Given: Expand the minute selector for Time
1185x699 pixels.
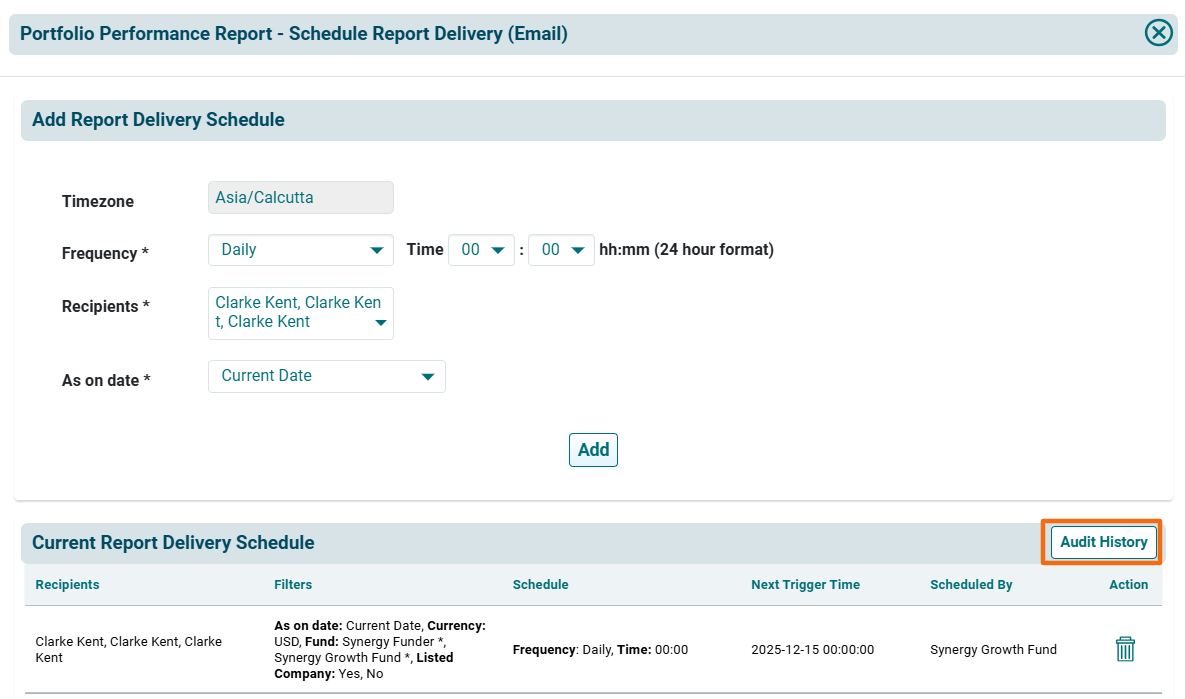Looking at the screenshot, I should point(561,250).
